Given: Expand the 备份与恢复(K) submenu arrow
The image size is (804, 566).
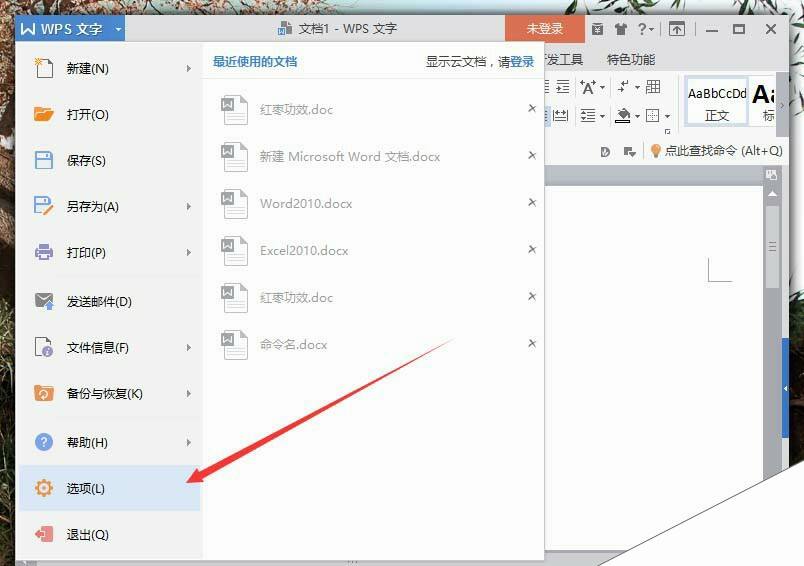Looking at the screenshot, I should (x=189, y=394).
